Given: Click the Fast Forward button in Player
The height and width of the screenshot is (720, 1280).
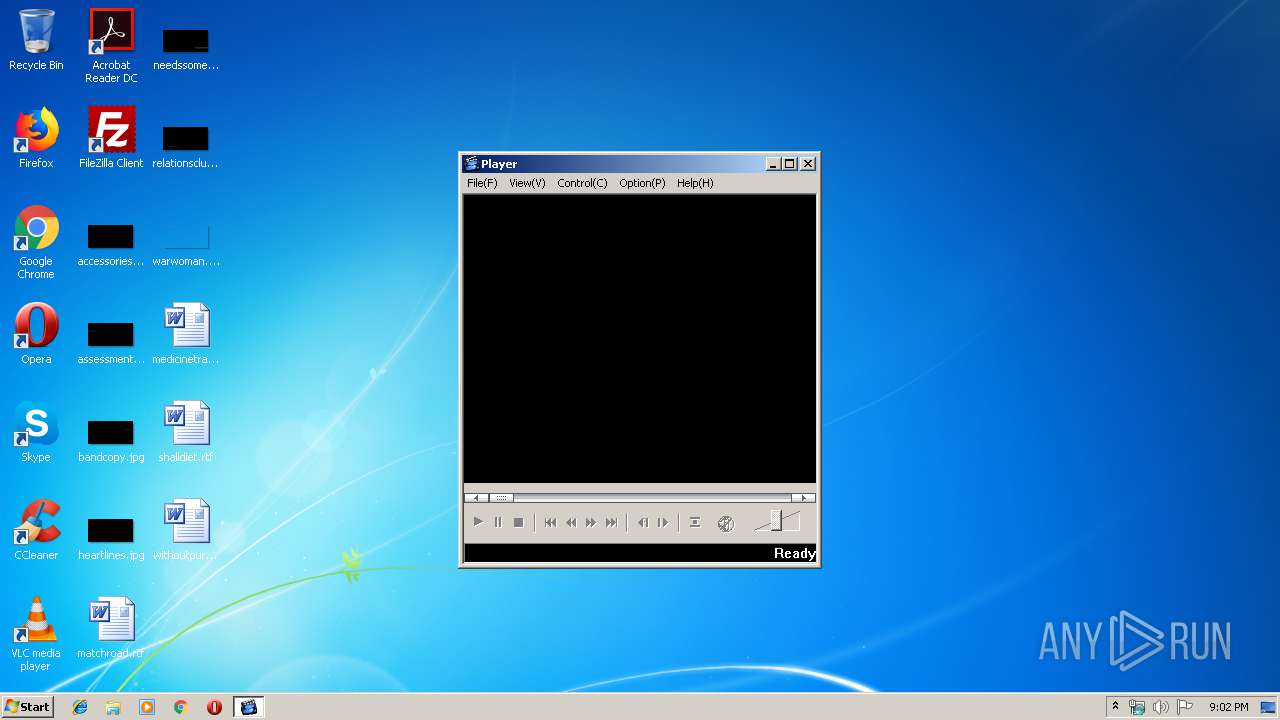Looking at the screenshot, I should pyautogui.click(x=591, y=522).
